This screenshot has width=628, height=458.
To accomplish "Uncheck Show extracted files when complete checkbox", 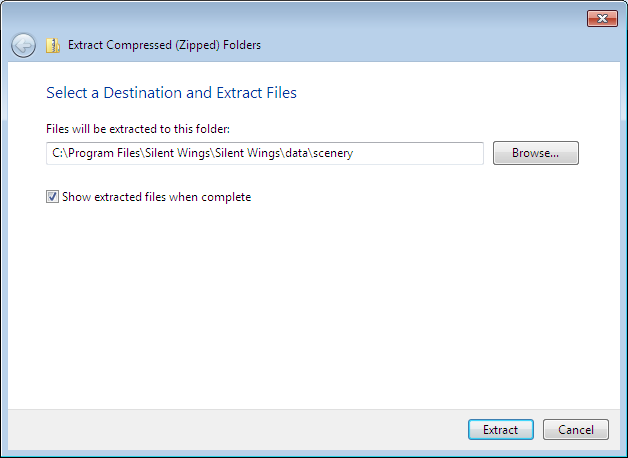I will pos(52,197).
